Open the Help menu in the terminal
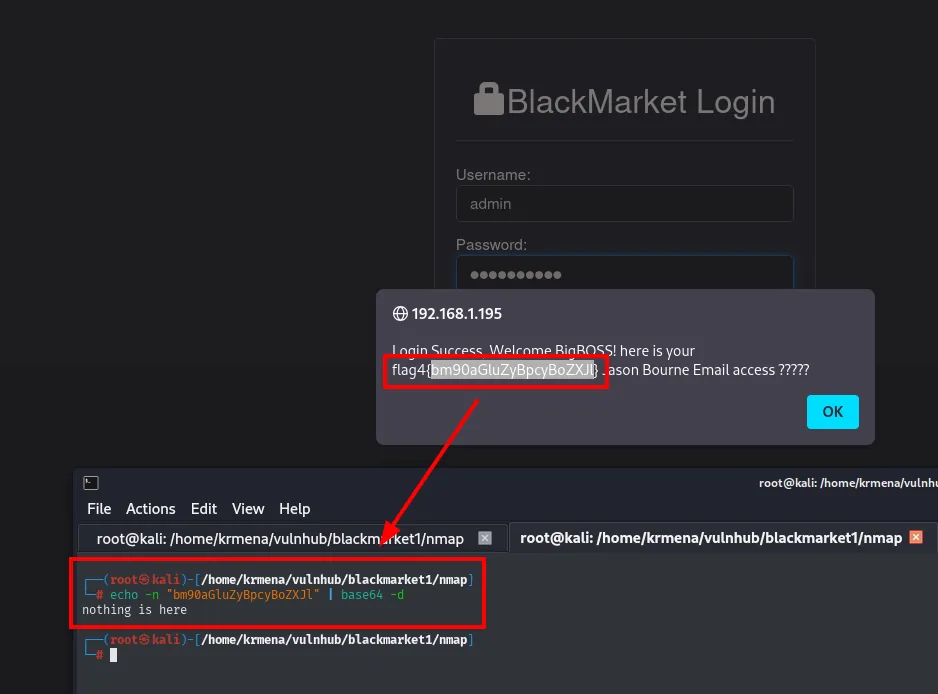The width and height of the screenshot is (938, 694). [x=294, y=509]
